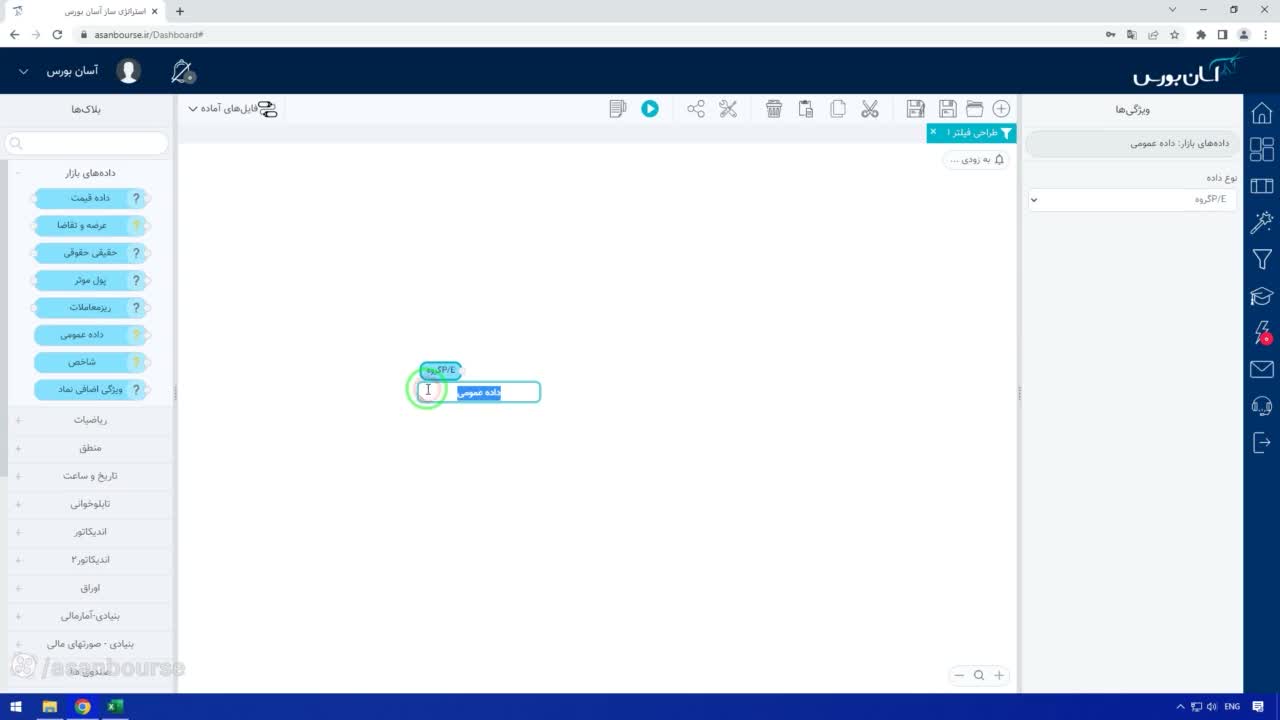
Task: Run the strategy with the blue play button
Action: point(650,108)
